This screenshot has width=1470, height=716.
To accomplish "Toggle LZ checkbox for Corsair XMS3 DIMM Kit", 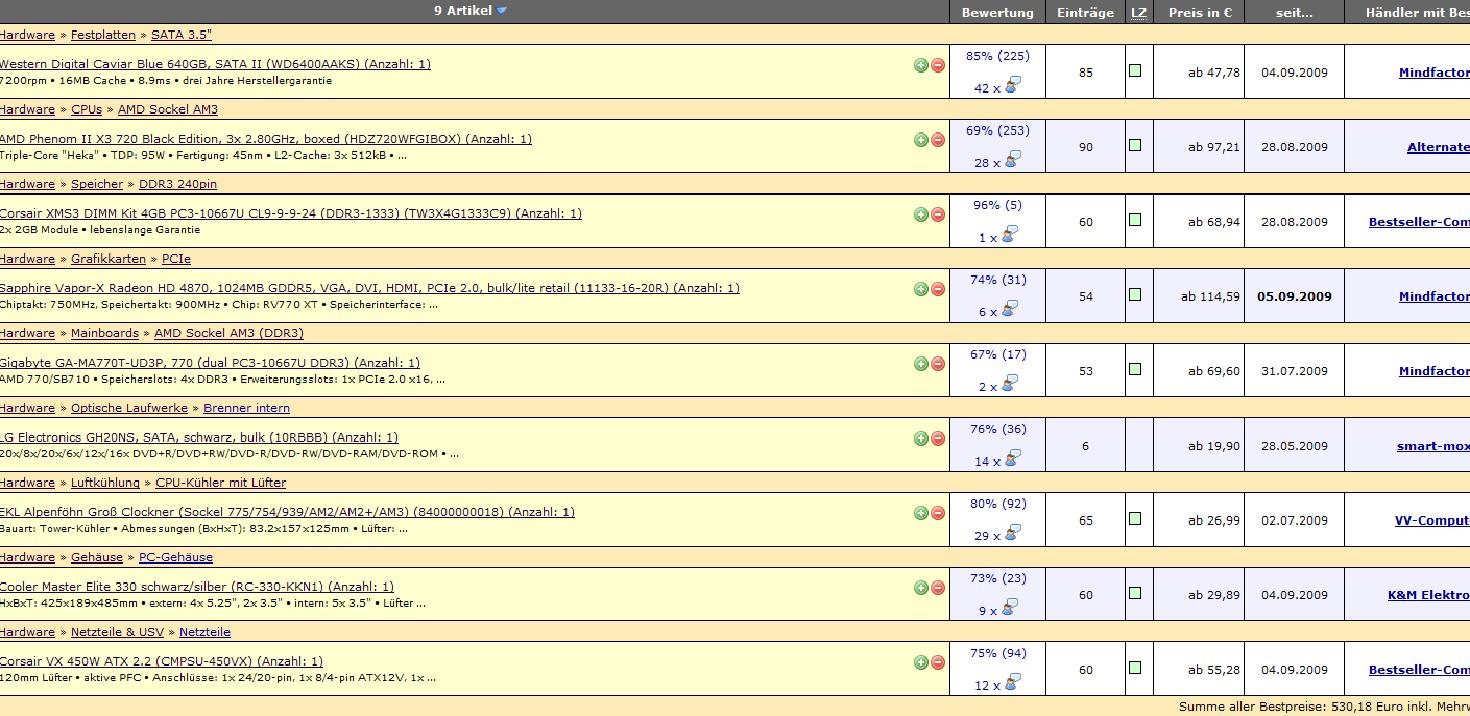I will [x=1135, y=220].
